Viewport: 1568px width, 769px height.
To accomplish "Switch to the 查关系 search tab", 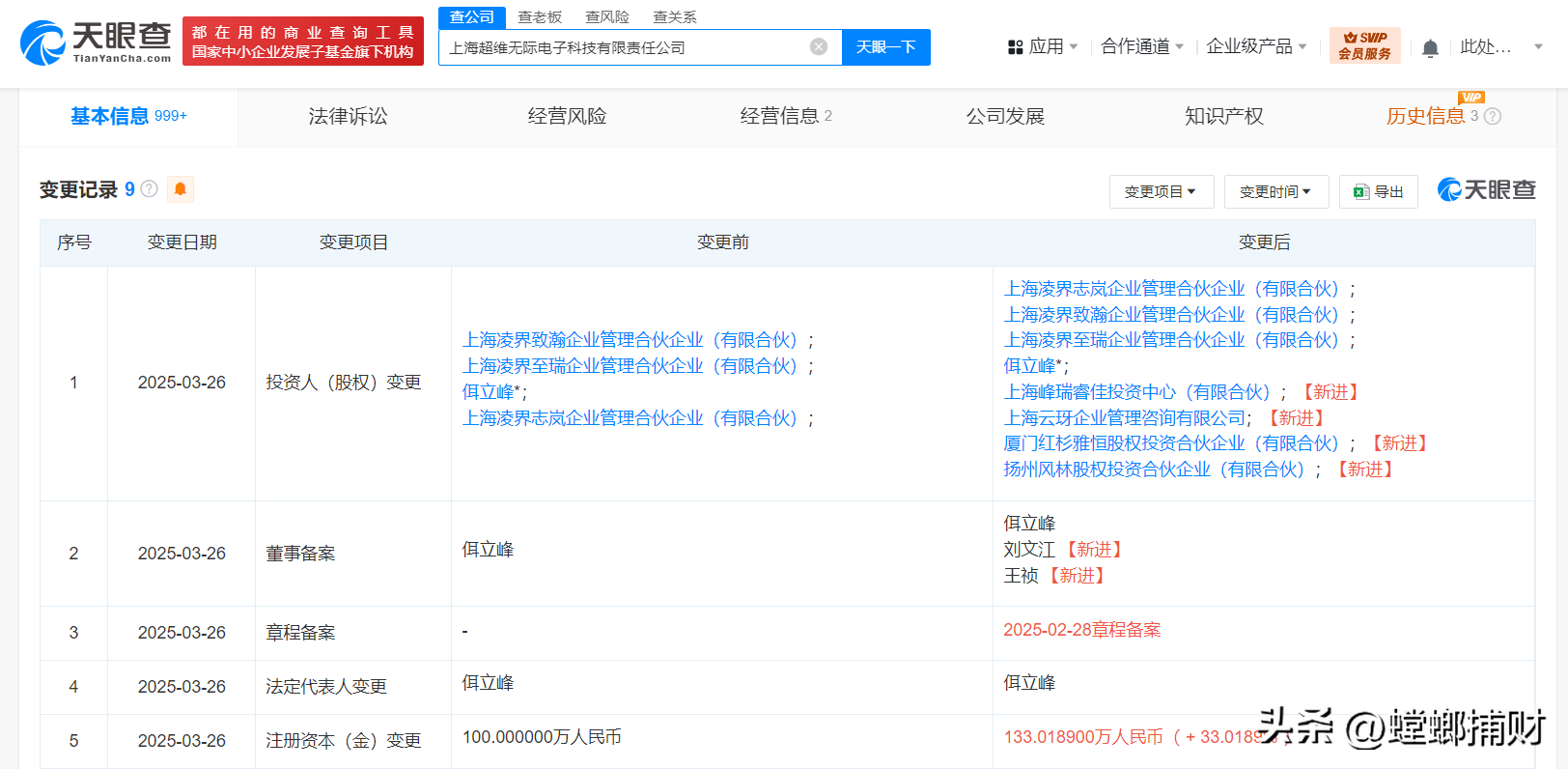I will pos(675,17).
